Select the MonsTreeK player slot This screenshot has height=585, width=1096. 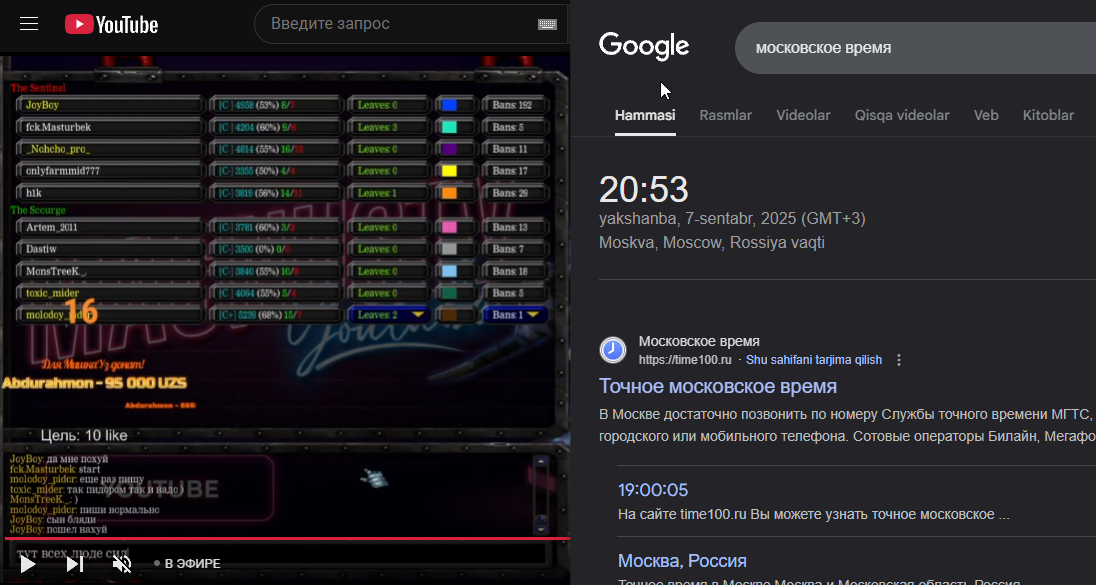(110, 271)
